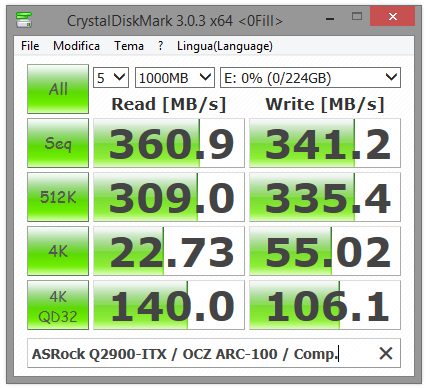Click the CrystalDiskMark 3.0.3 x64 title text
430x388 pixels.
tap(175, 21)
